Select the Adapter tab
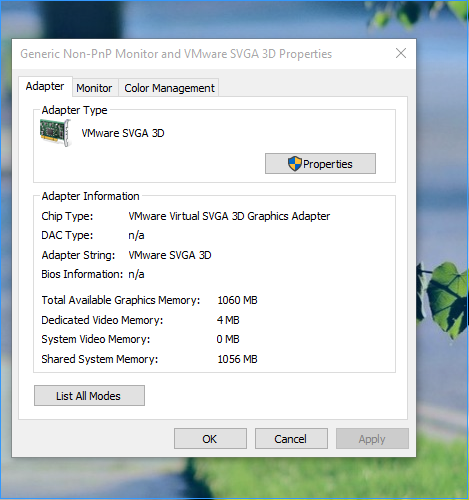This screenshot has width=469, height=500. pos(45,86)
